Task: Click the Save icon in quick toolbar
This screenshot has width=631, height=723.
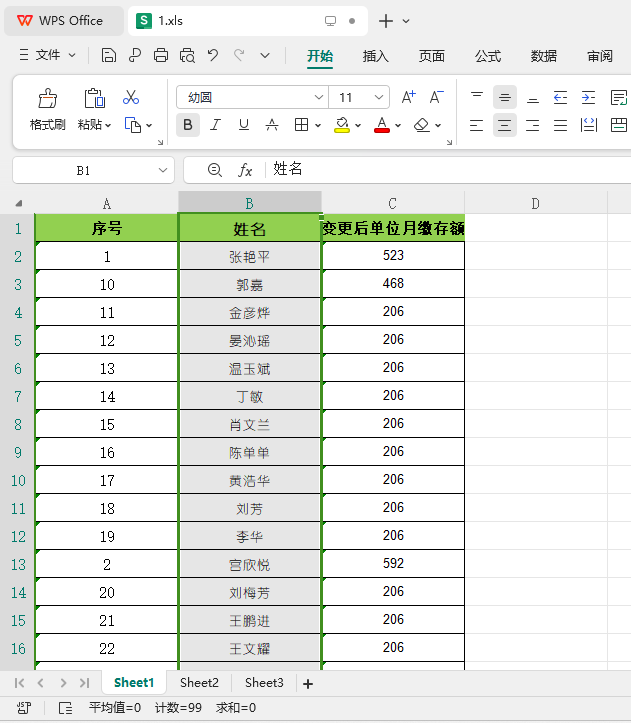Action: click(x=109, y=55)
